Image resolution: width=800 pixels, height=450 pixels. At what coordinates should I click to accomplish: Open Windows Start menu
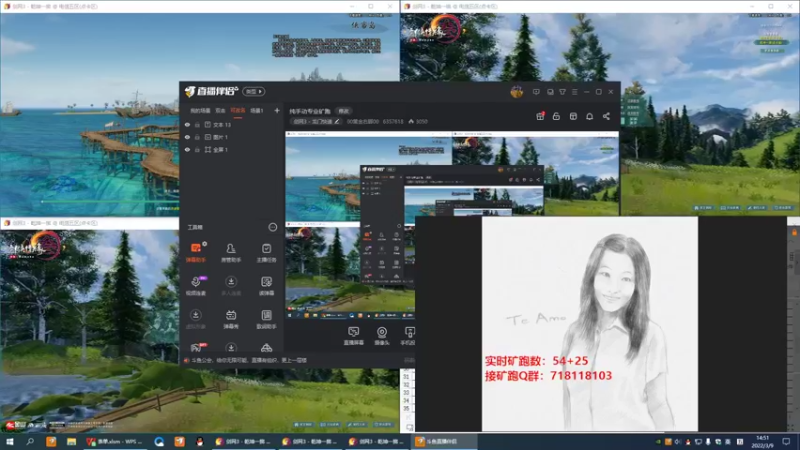coord(9,442)
